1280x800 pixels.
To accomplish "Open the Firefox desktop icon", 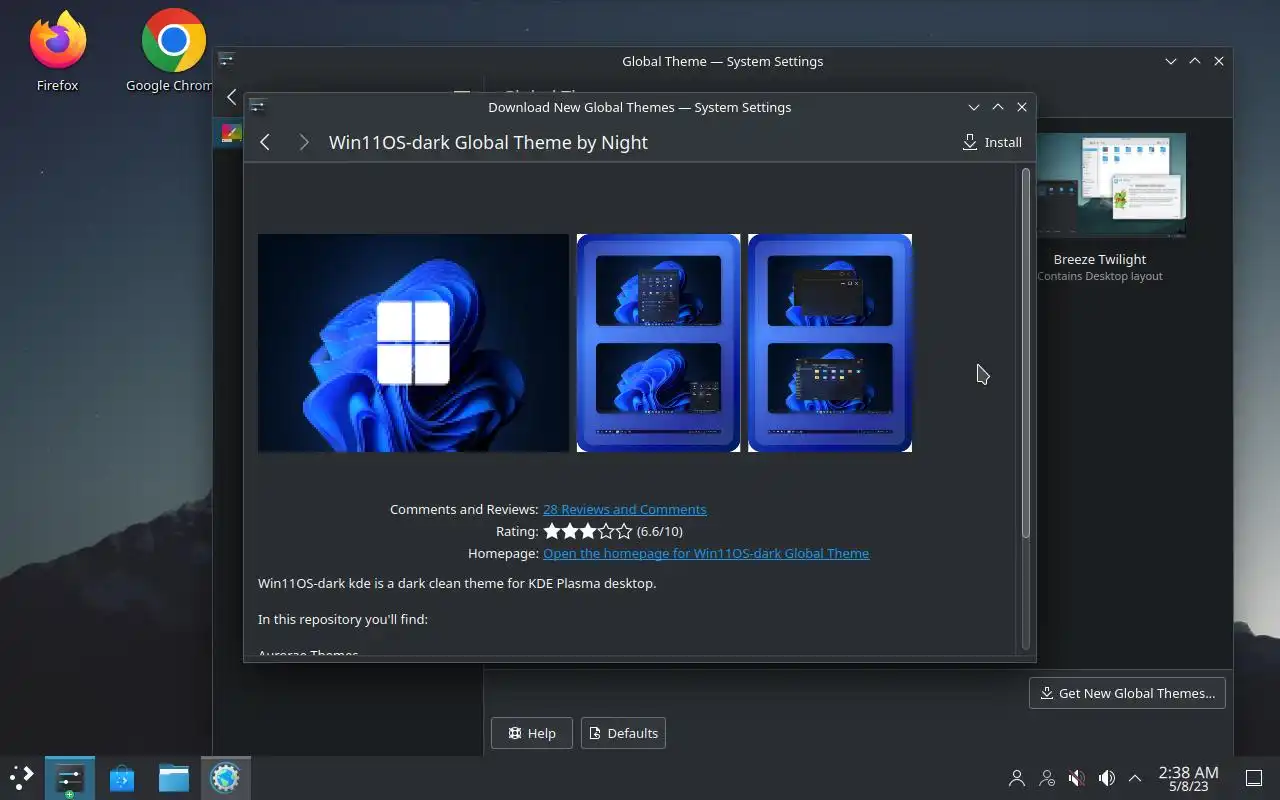I will pyautogui.click(x=57, y=52).
